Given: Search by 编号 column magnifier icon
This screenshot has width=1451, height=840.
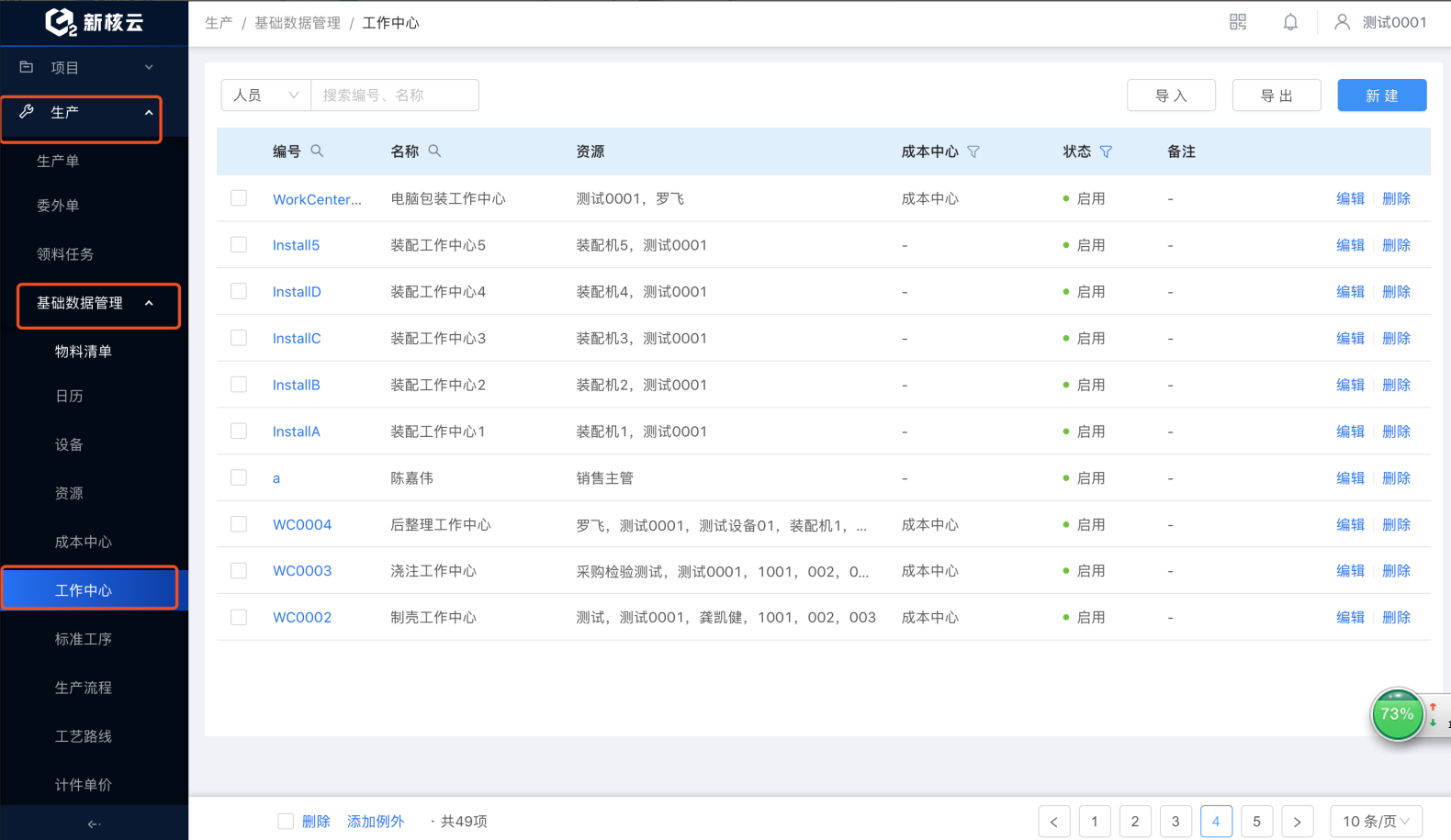Looking at the screenshot, I should point(317,151).
